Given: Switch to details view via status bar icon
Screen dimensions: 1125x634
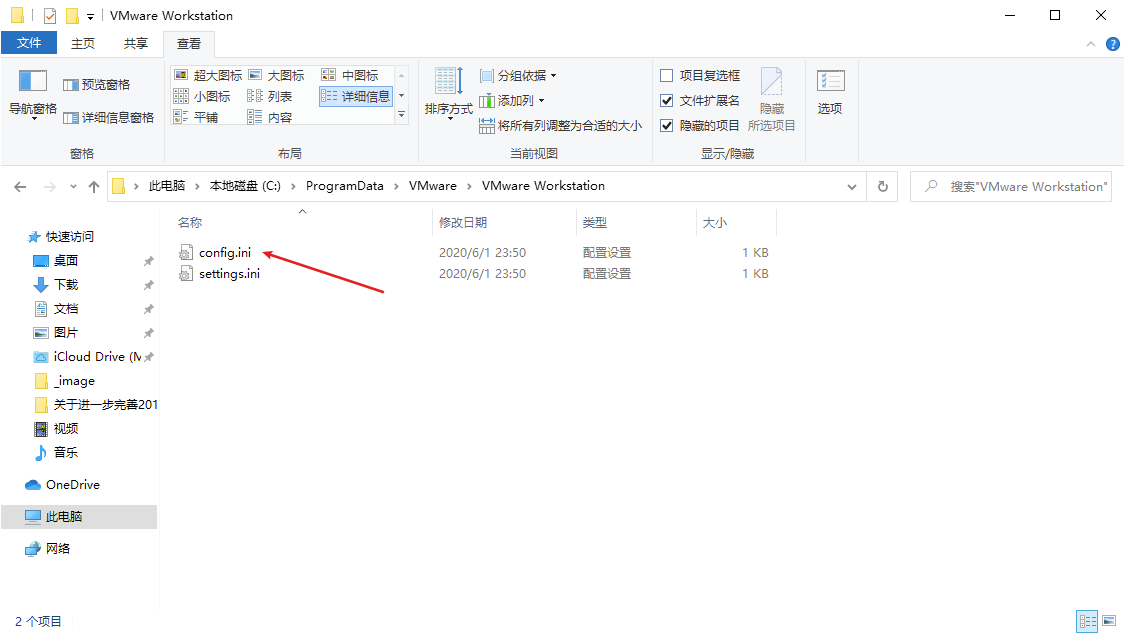Looking at the screenshot, I should coord(1088,621).
